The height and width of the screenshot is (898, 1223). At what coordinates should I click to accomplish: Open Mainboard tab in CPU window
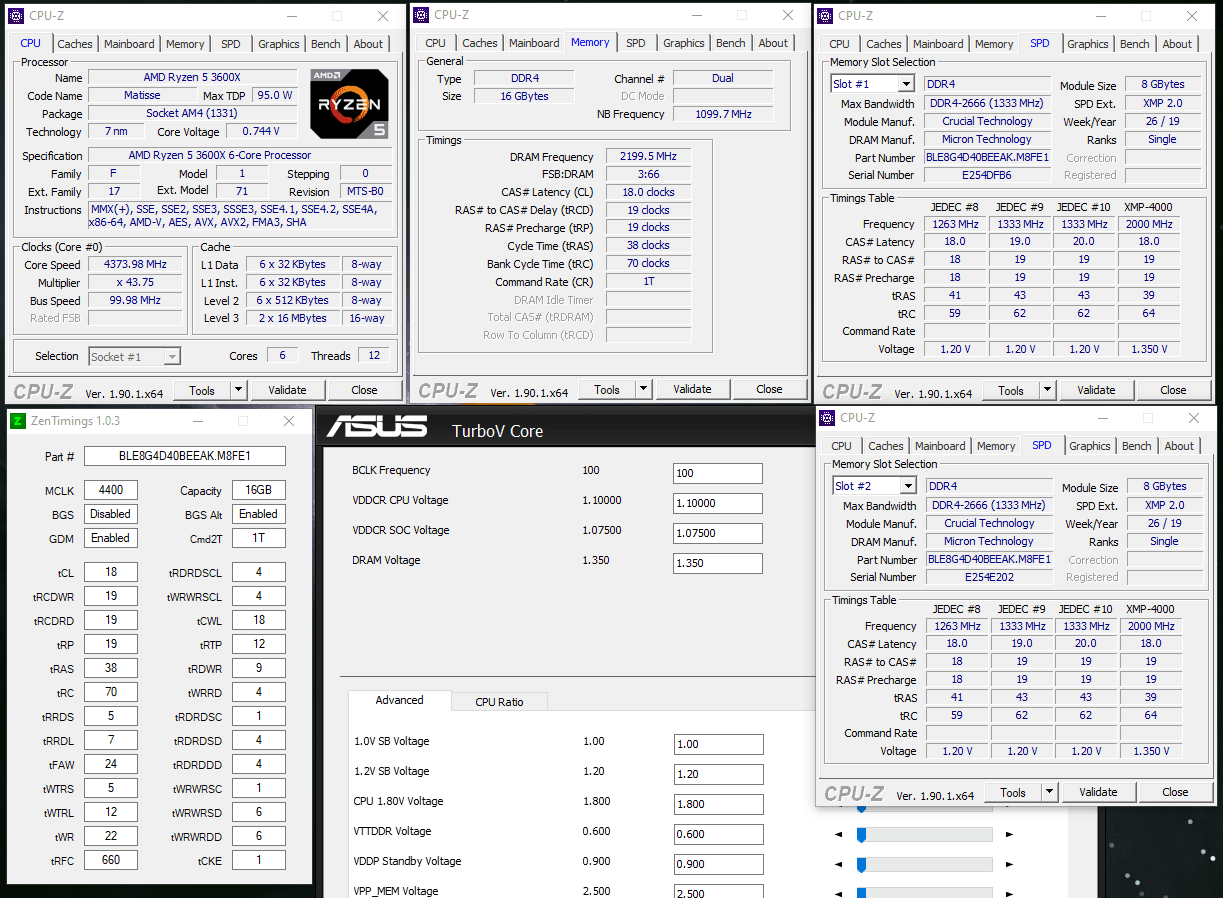point(130,44)
